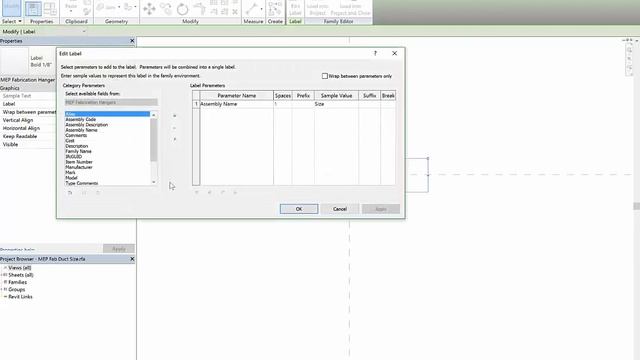
Task: Select the Move tool icon
Action: (x=149, y=9)
